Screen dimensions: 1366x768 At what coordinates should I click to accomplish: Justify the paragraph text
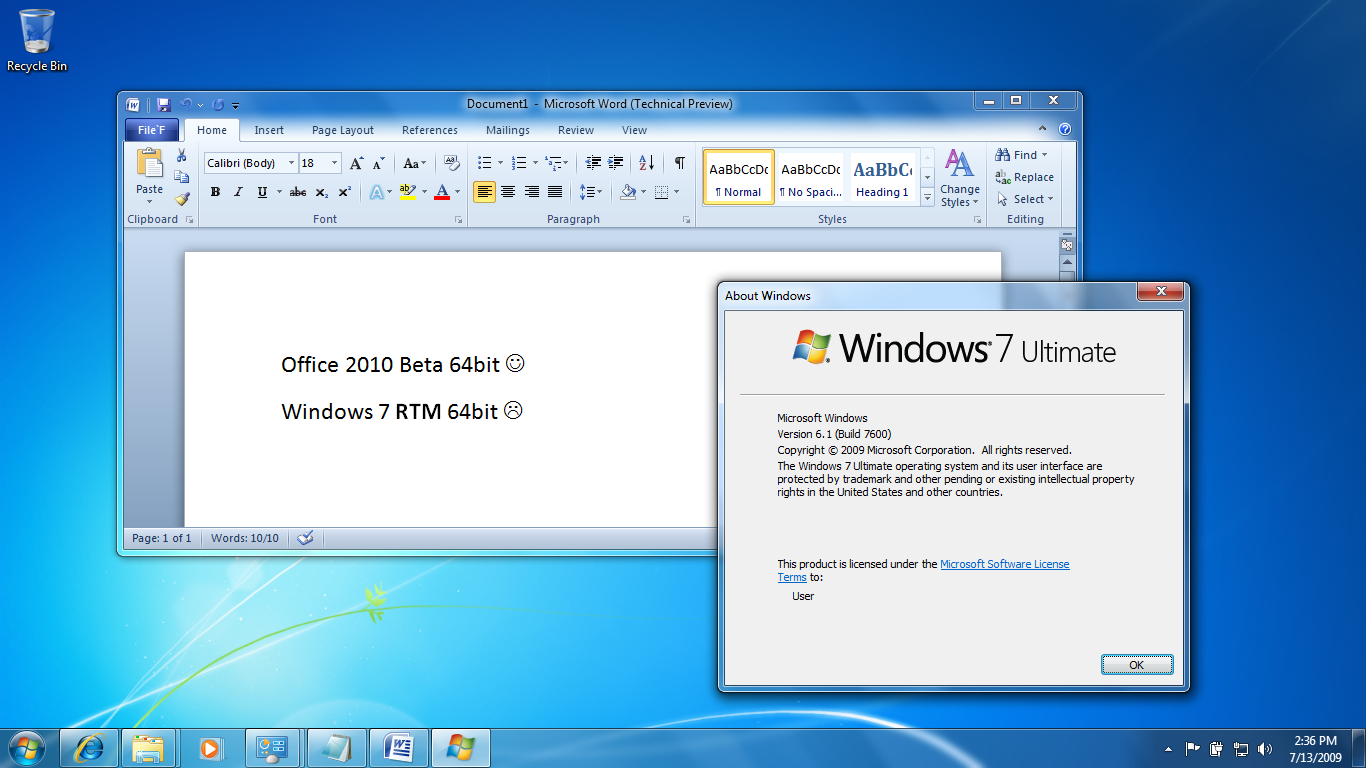click(555, 192)
